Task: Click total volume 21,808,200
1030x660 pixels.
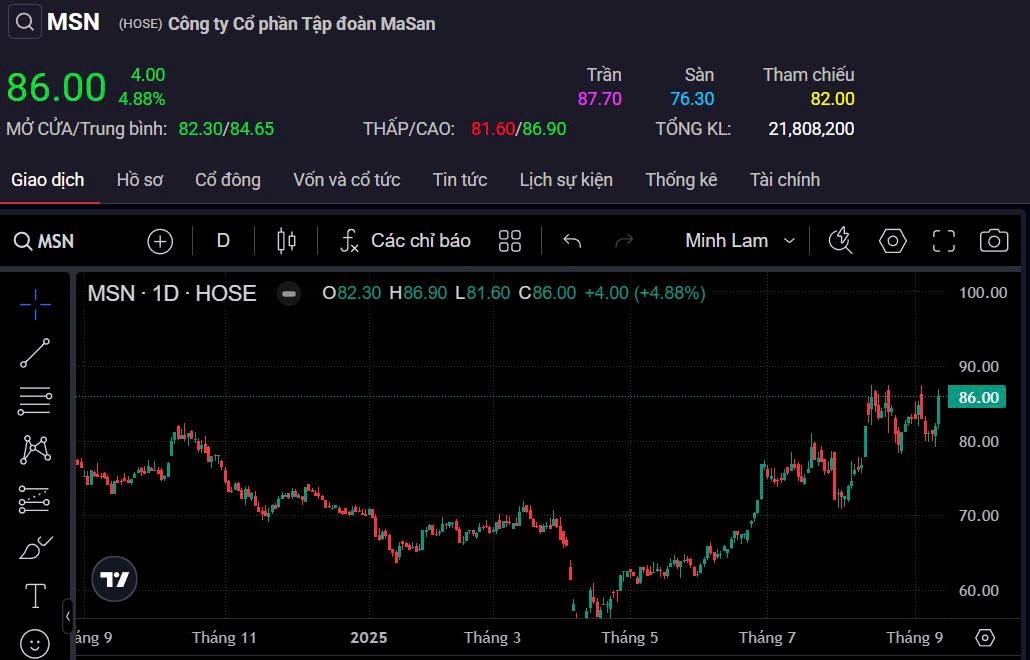Action: point(811,129)
